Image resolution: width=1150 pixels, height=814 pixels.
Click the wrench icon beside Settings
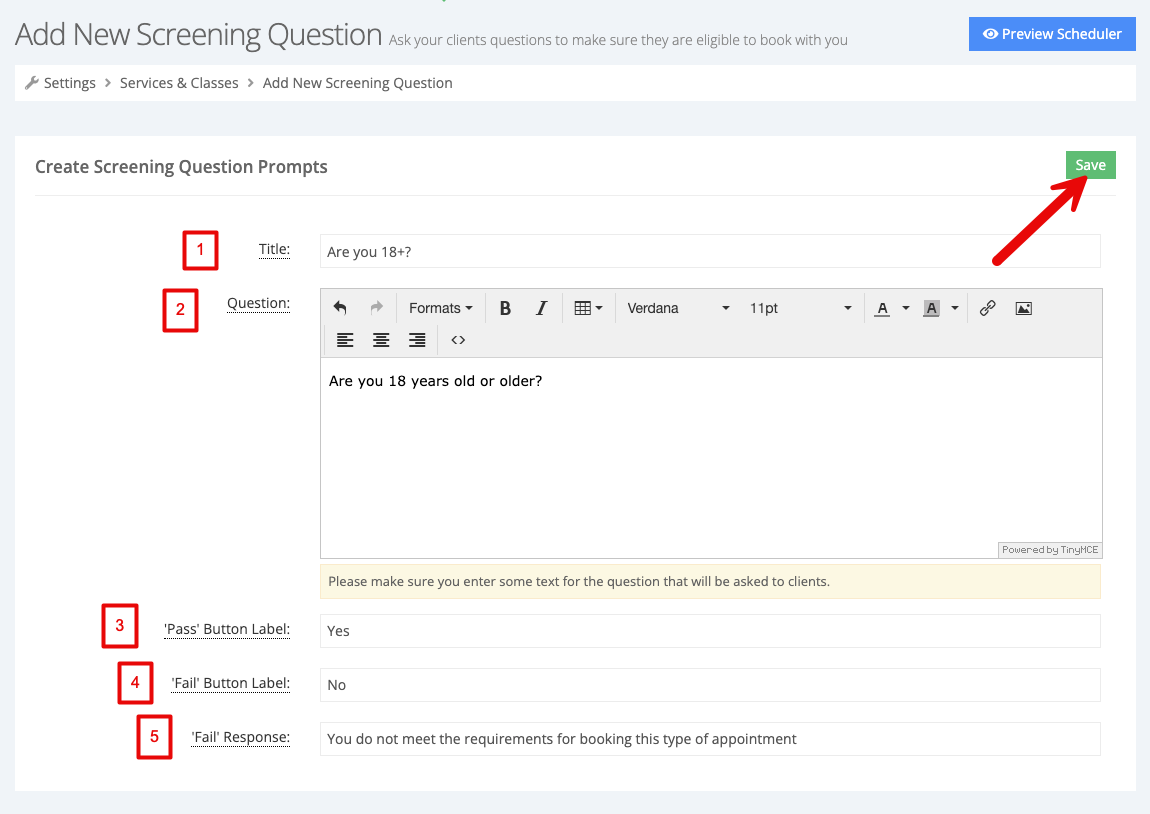(x=32, y=83)
